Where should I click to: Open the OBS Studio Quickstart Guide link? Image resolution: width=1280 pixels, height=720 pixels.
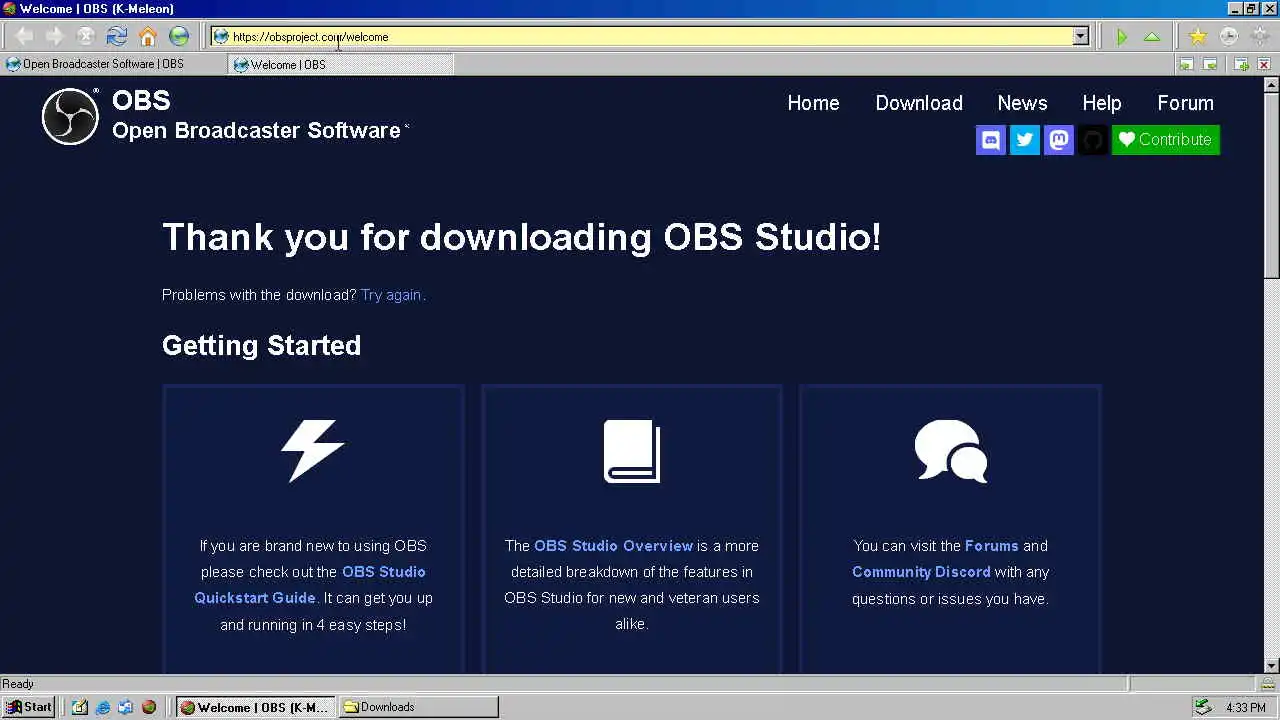coord(310,585)
